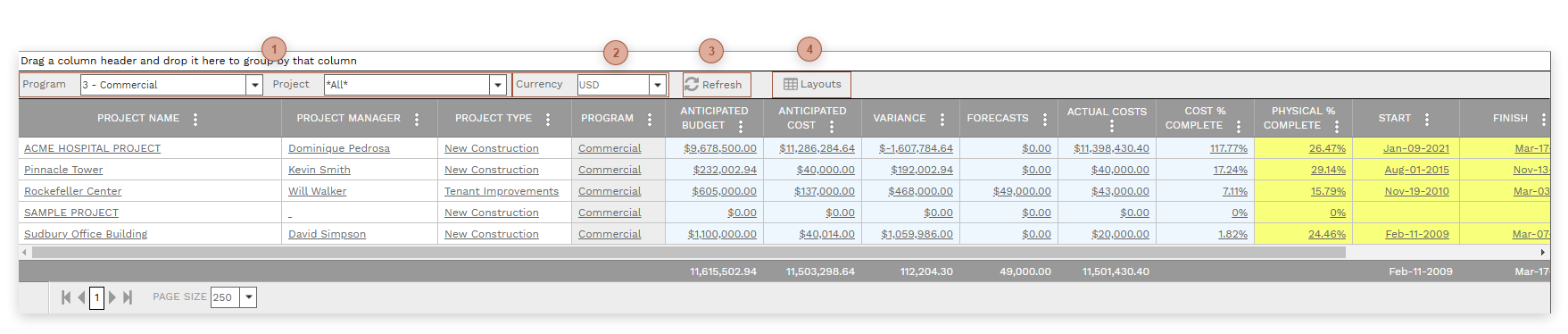The width and height of the screenshot is (1568, 334).
Task: Go to previous page of grid
Action: [x=81, y=297]
